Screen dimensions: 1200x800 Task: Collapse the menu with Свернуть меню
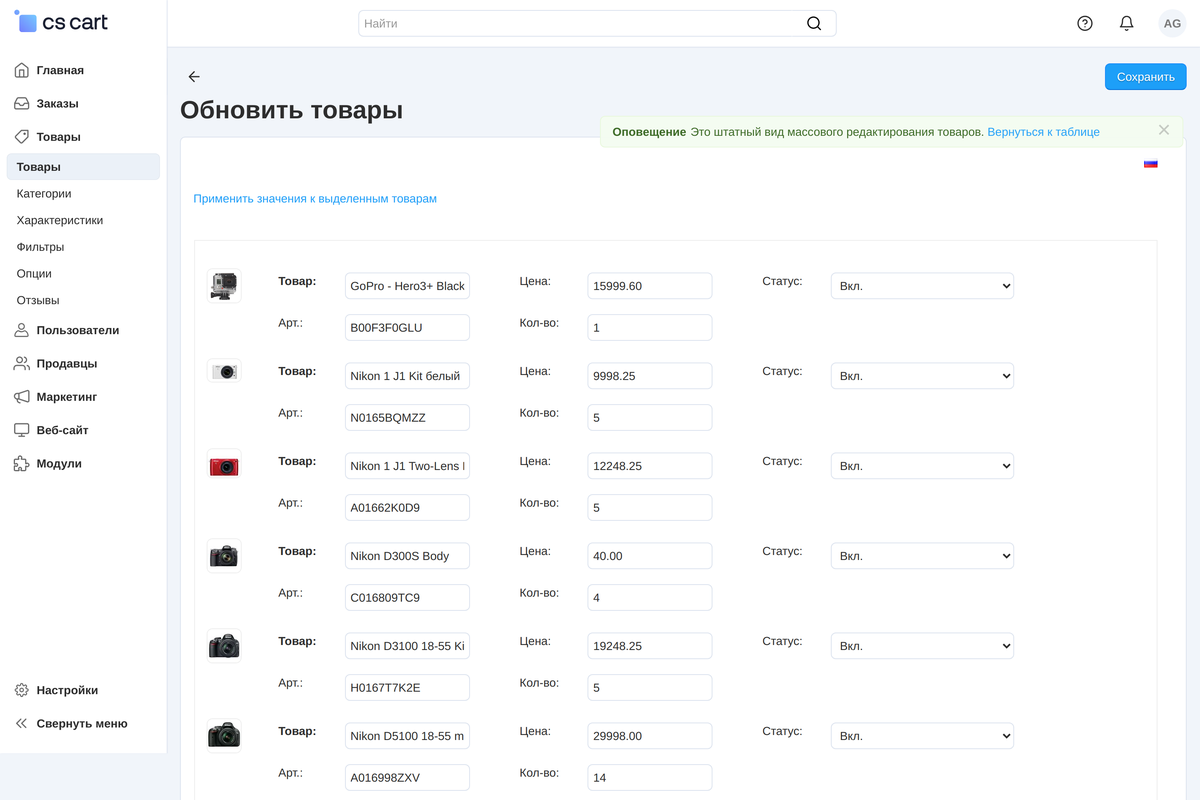83,724
